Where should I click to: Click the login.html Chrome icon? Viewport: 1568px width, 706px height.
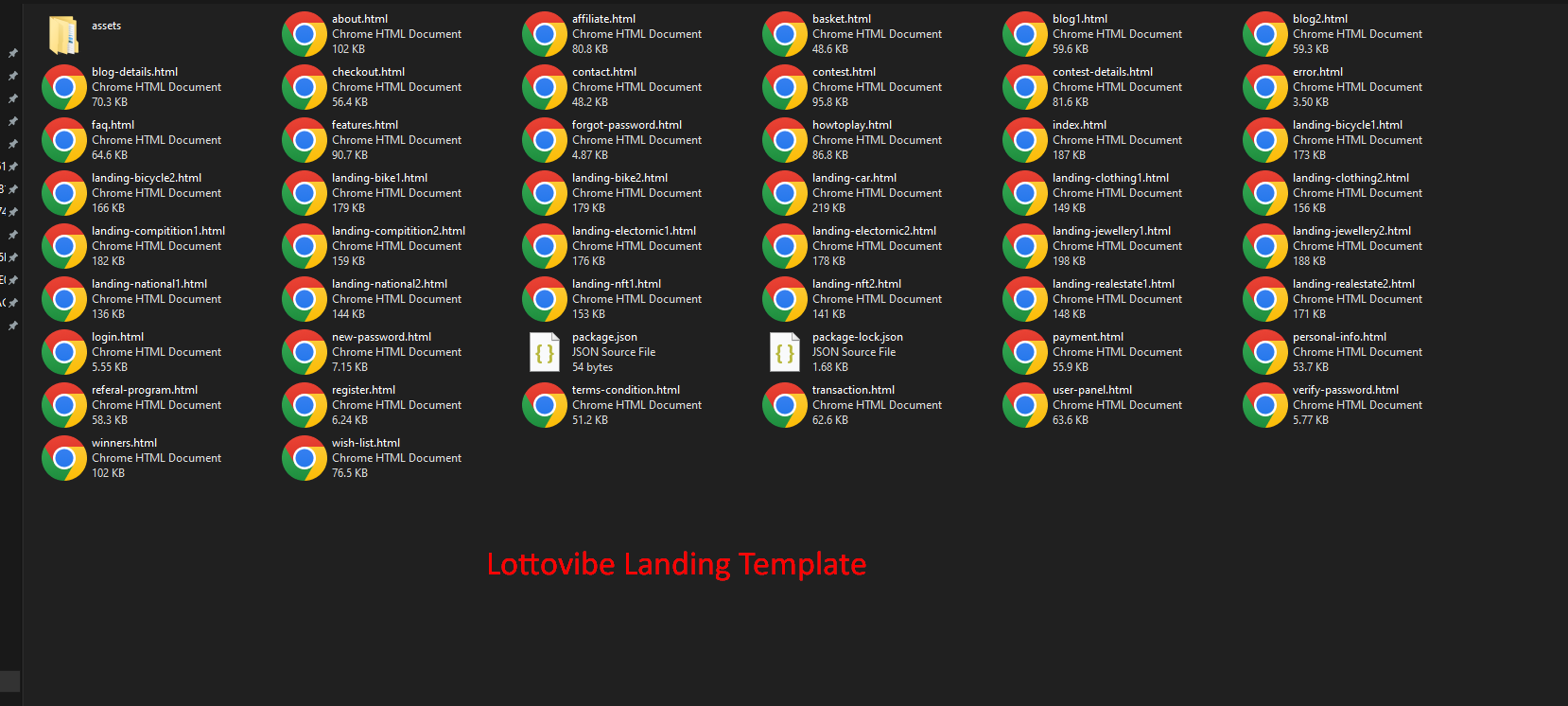(64, 352)
